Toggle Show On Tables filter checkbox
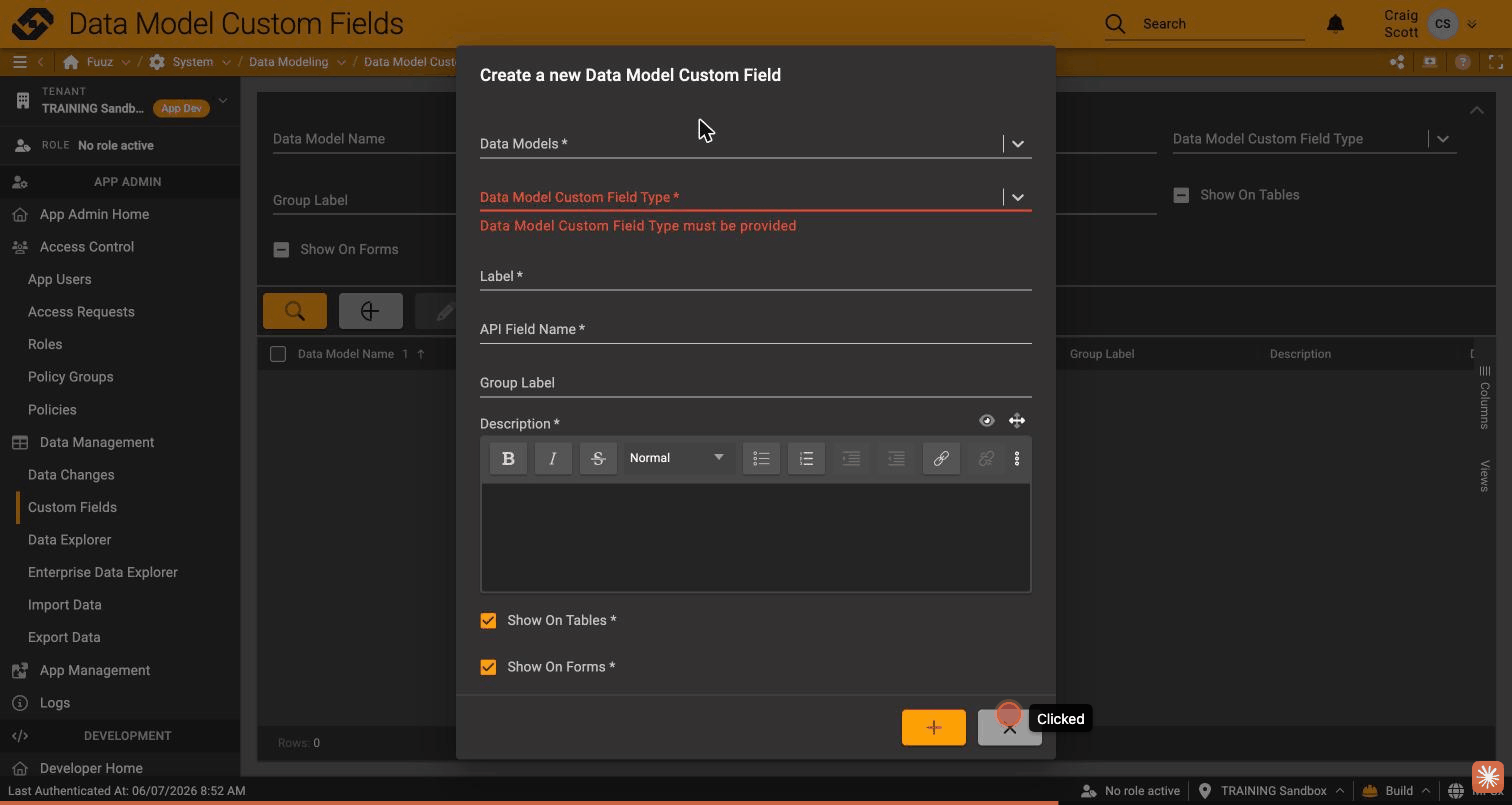 point(1181,195)
